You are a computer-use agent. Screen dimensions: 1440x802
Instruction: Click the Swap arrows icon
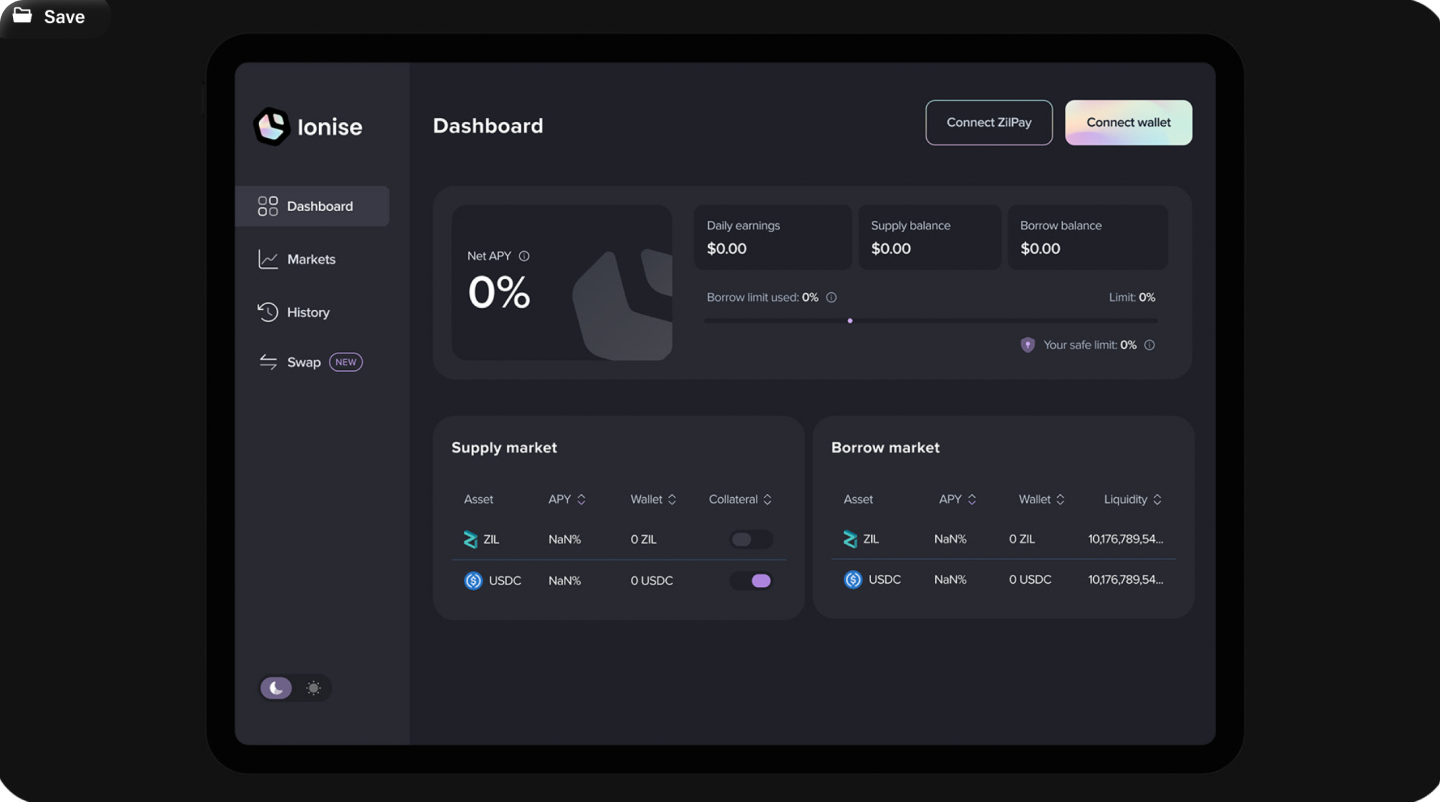[x=268, y=362]
